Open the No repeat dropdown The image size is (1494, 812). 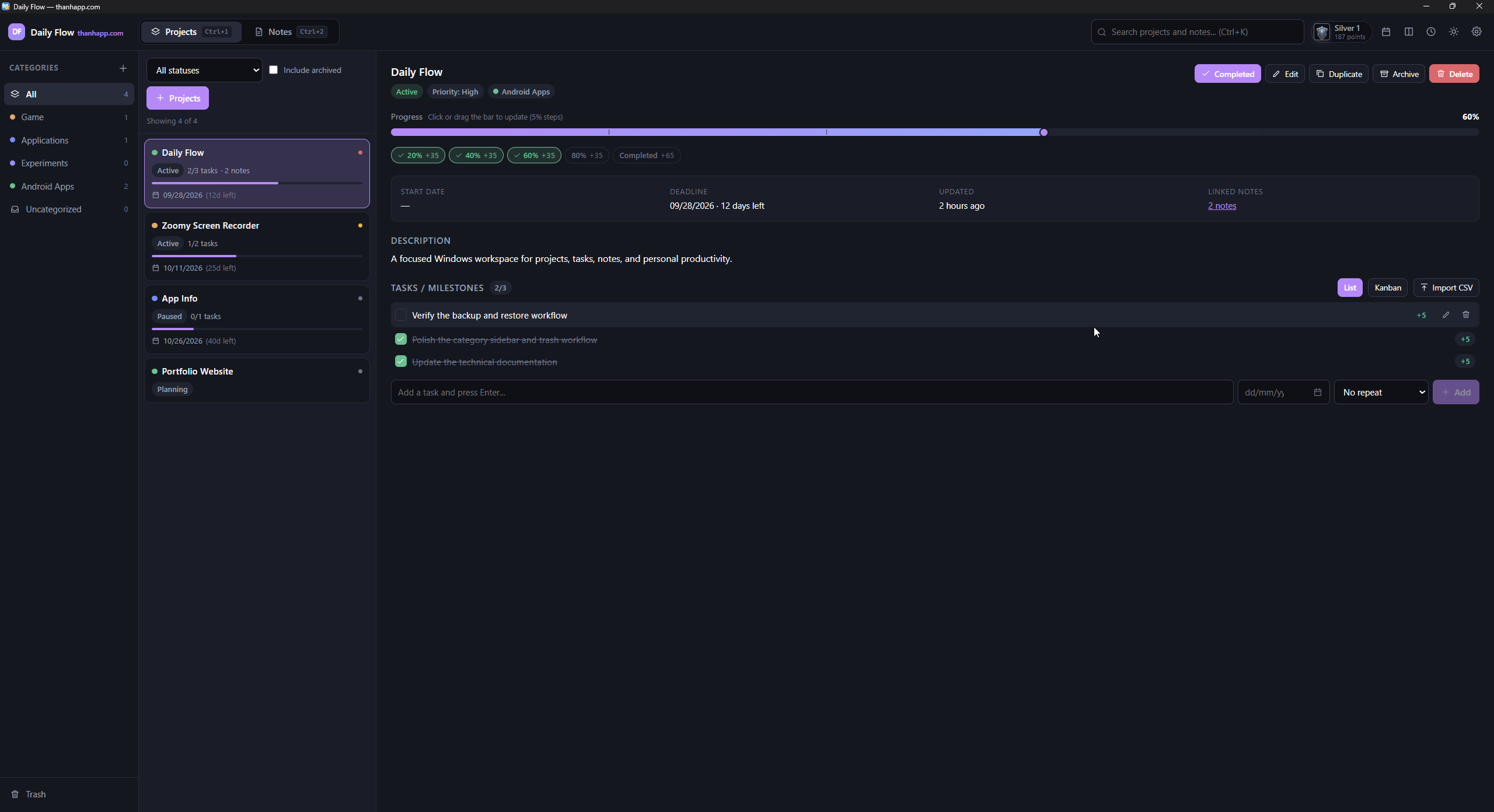[x=1381, y=392]
